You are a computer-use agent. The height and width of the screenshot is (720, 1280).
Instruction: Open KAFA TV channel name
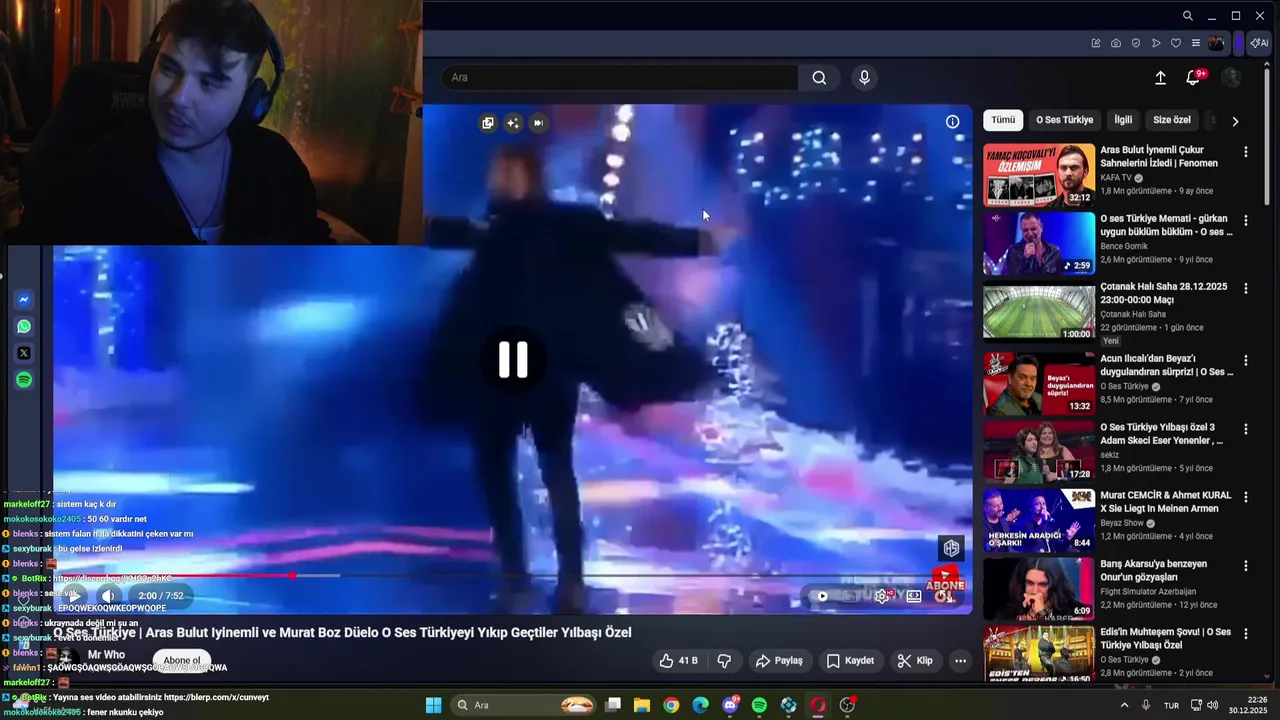coord(1116,178)
